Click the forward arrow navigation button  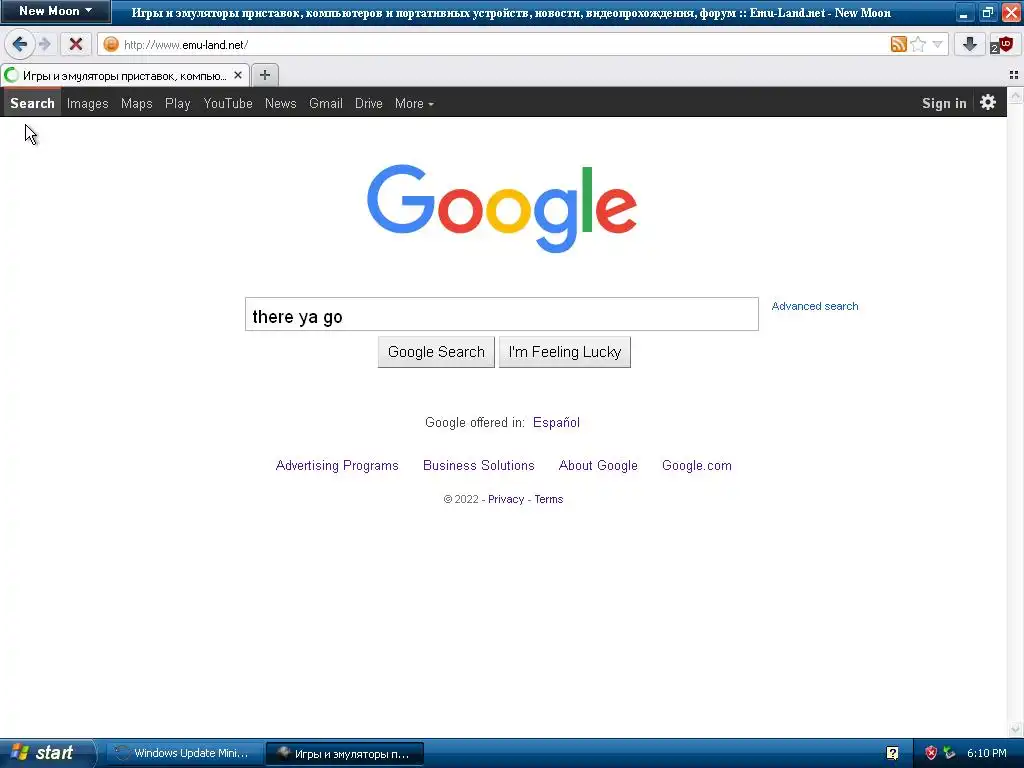tap(44, 44)
